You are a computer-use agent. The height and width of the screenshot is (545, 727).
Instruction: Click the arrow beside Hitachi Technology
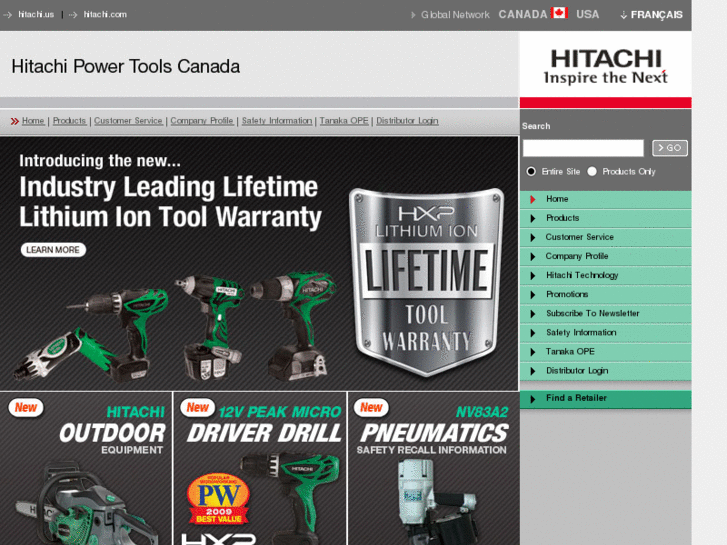tap(533, 276)
